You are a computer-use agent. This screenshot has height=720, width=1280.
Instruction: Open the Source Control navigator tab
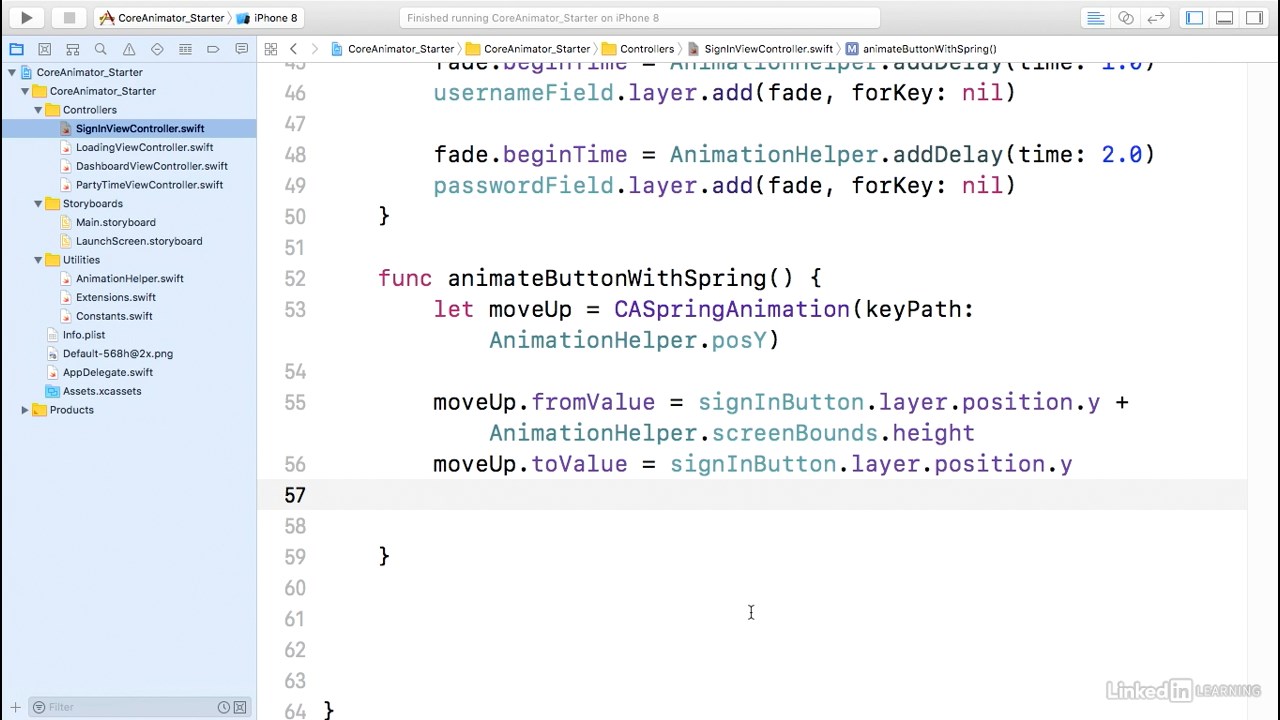point(44,49)
